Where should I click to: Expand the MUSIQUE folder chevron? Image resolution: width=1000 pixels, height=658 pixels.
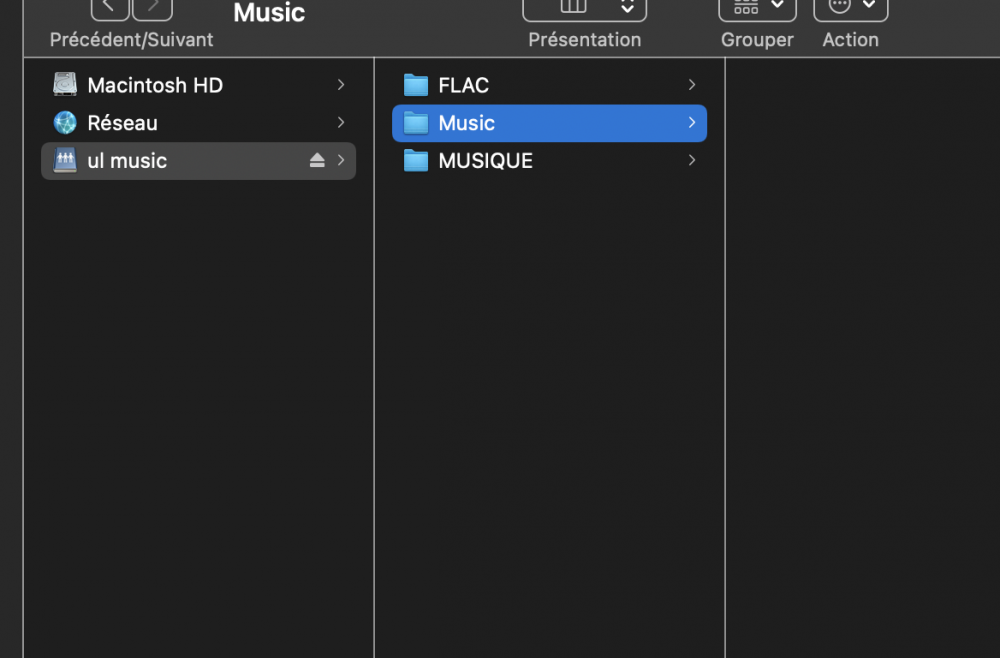tap(692, 160)
